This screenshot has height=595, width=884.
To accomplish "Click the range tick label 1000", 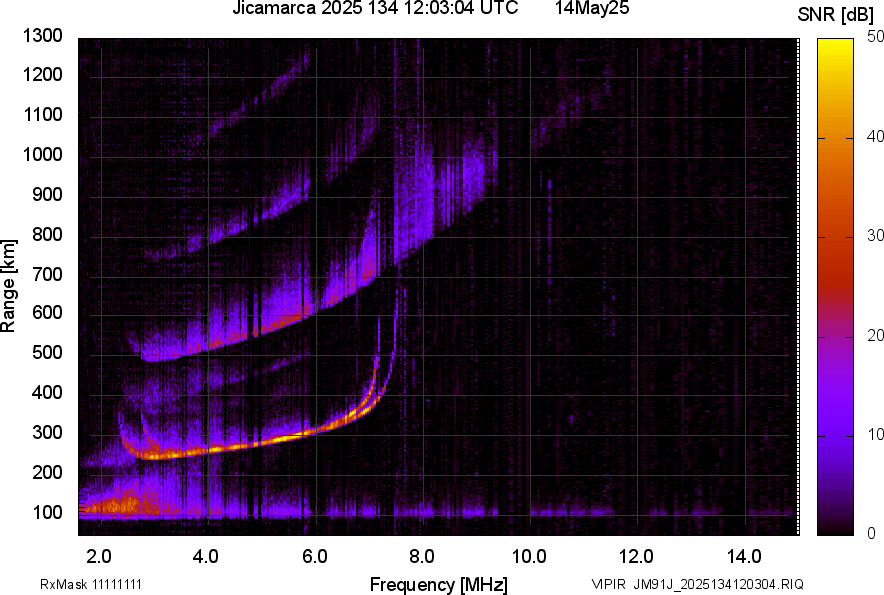I will 42,155.
